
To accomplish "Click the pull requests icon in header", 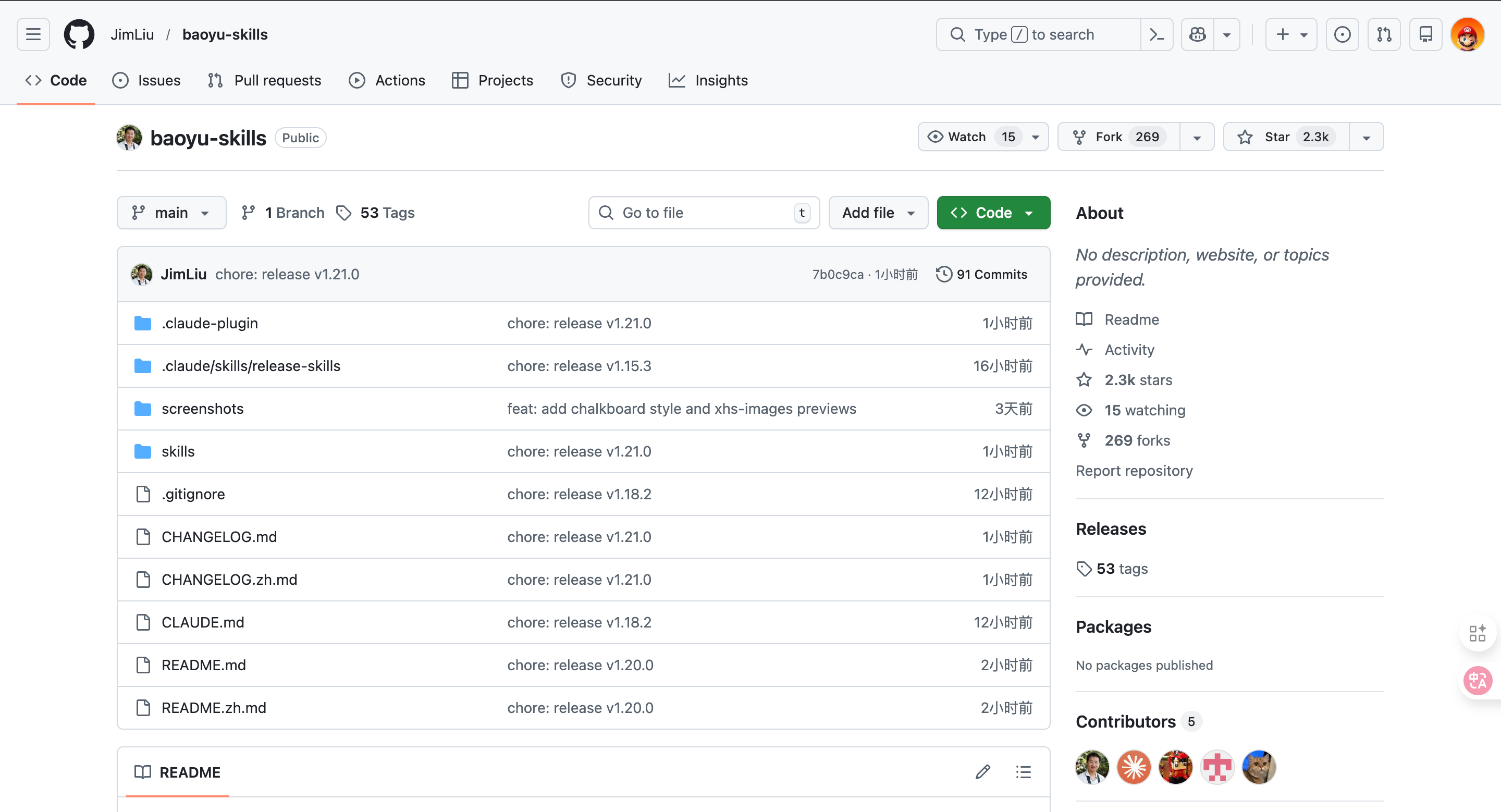I will 1384,34.
